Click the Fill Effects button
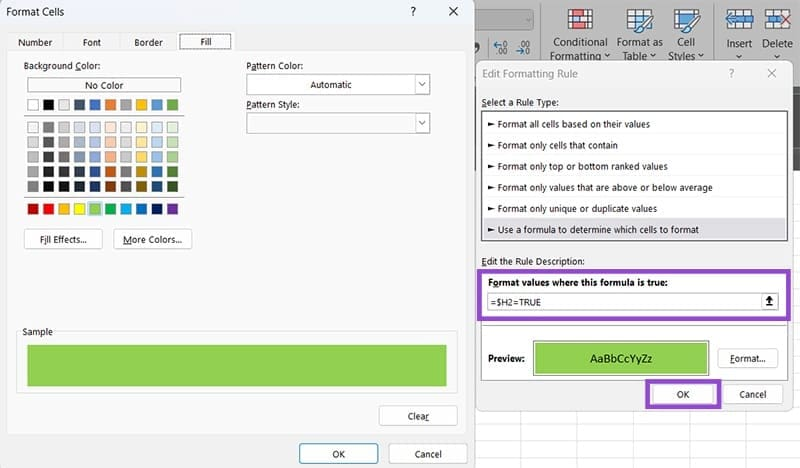 pos(63,239)
